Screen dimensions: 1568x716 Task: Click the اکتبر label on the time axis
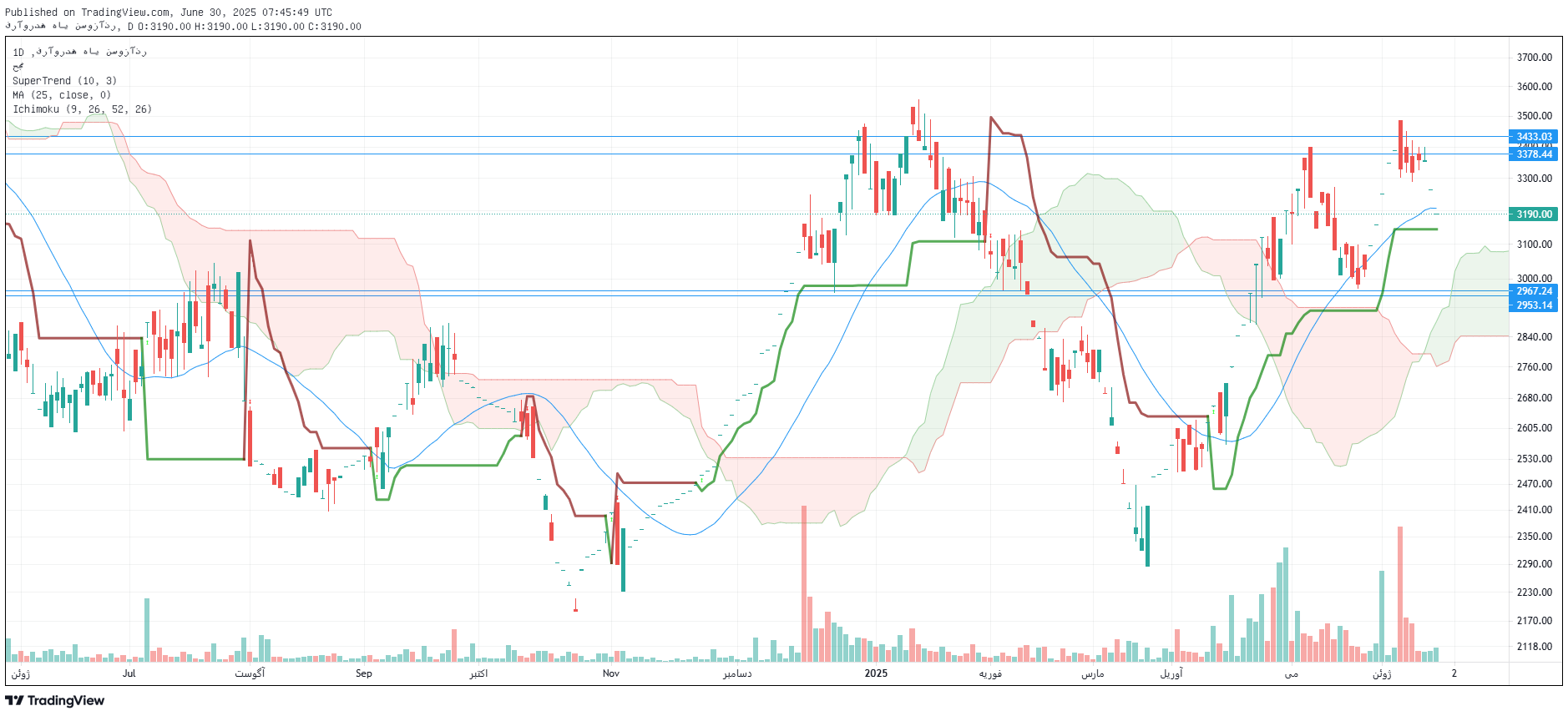click(x=478, y=673)
